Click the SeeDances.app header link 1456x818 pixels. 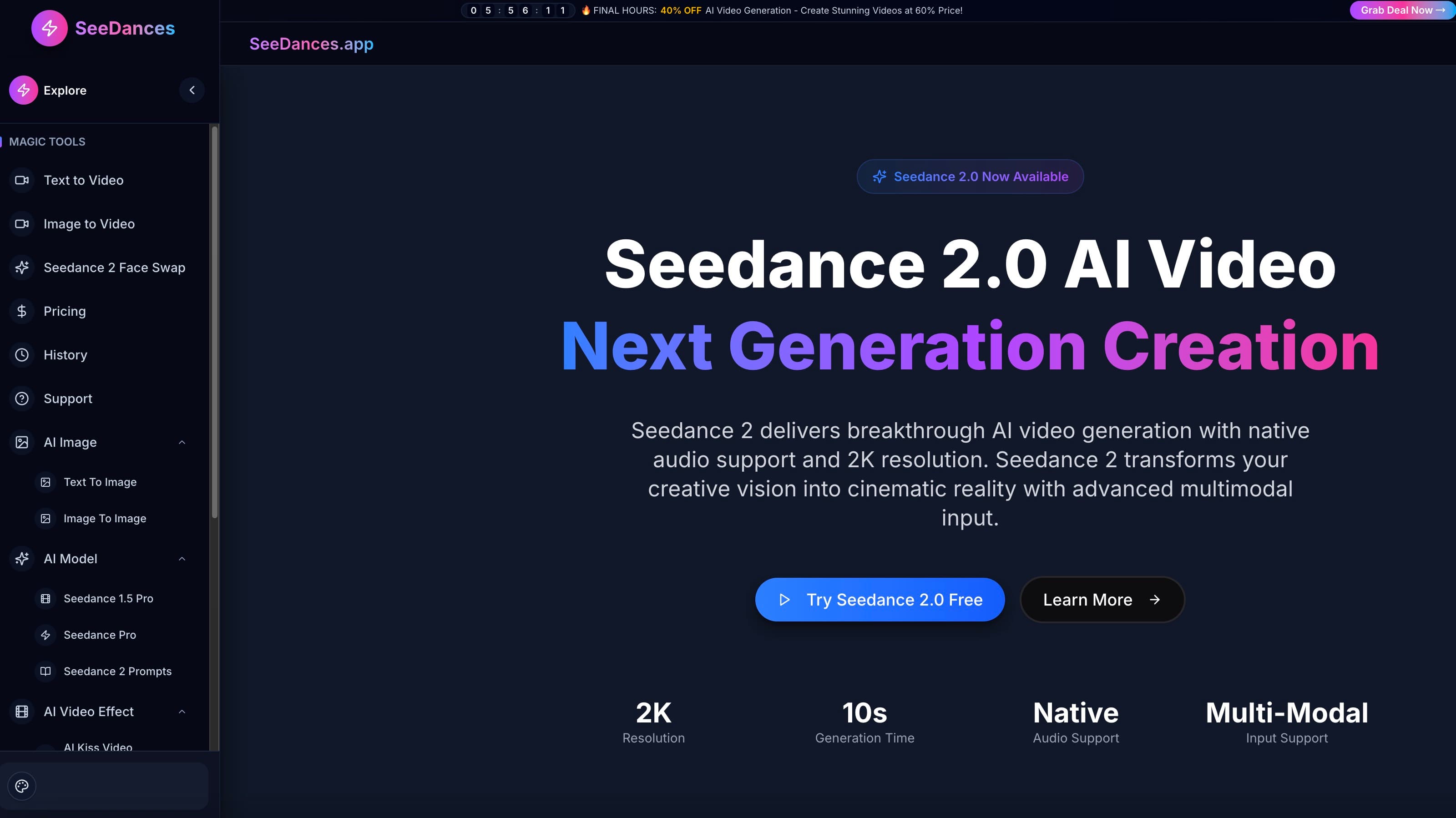(311, 44)
